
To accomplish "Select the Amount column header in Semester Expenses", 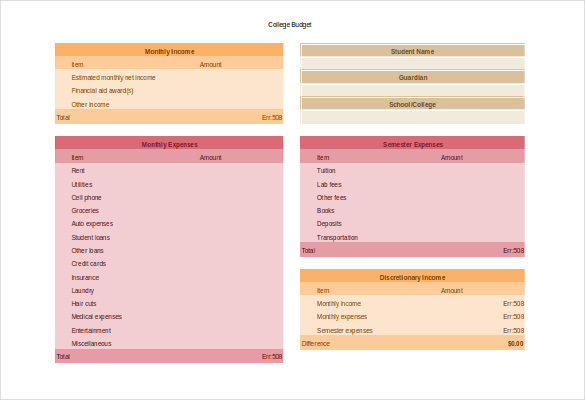I will pos(452,157).
